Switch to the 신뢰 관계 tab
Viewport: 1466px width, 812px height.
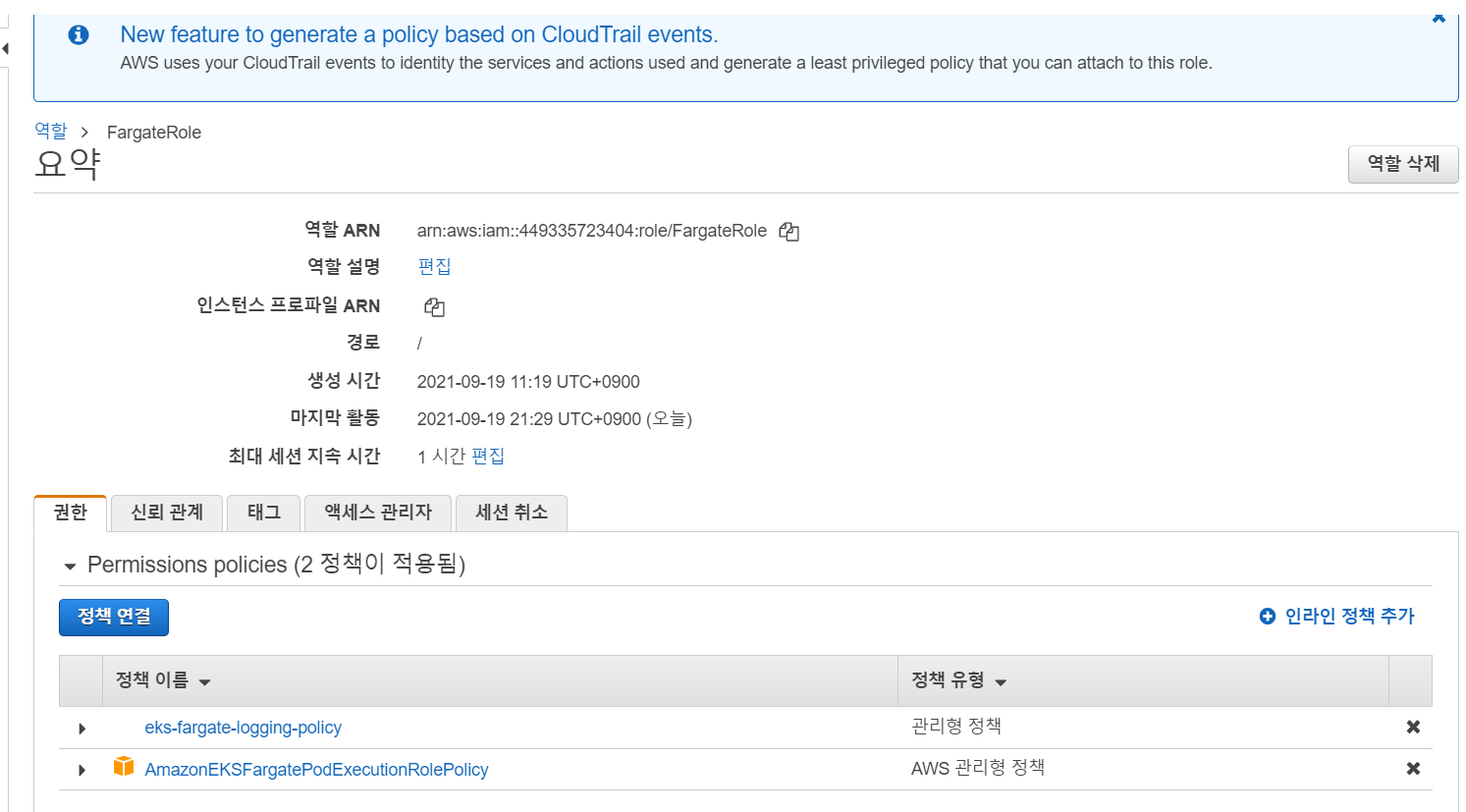point(166,512)
